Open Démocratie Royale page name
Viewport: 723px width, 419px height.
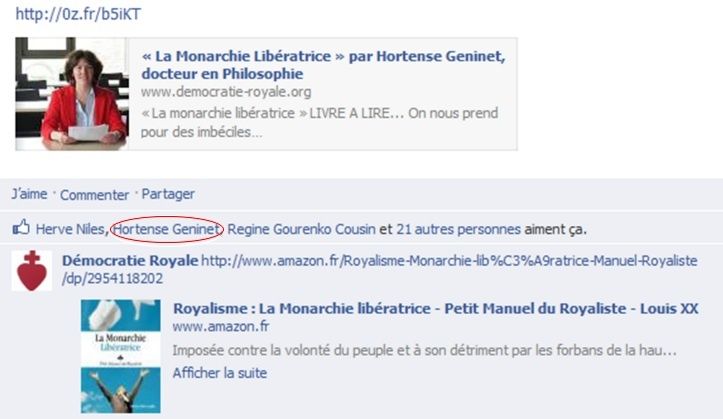(x=130, y=260)
